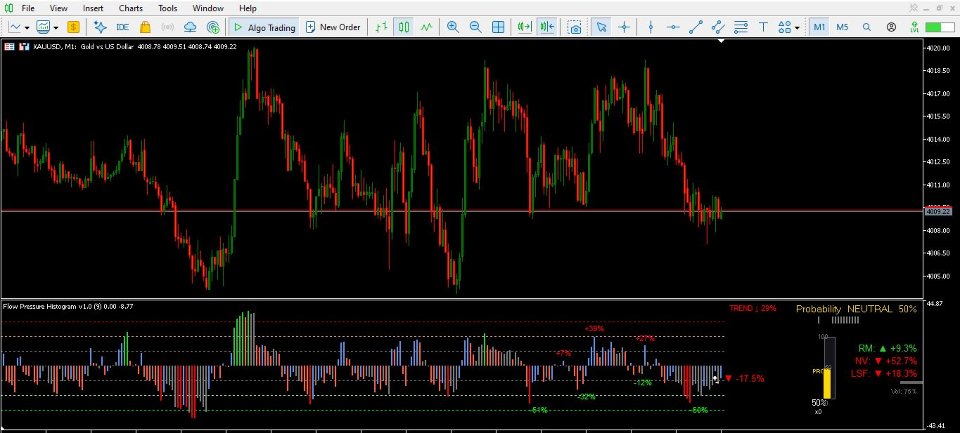Click the 4020.00 price scale label
The image size is (960, 433).
pyautogui.click(x=939, y=48)
